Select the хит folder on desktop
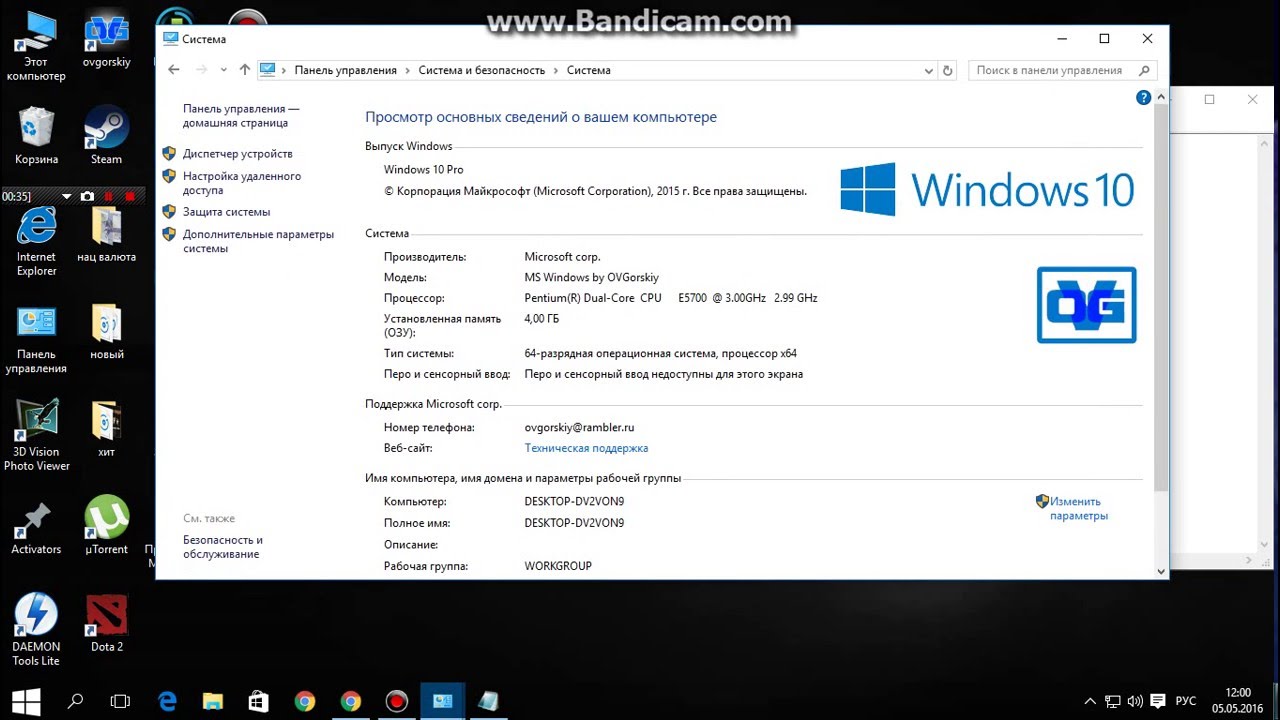The width and height of the screenshot is (1280, 720). pyautogui.click(x=106, y=429)
